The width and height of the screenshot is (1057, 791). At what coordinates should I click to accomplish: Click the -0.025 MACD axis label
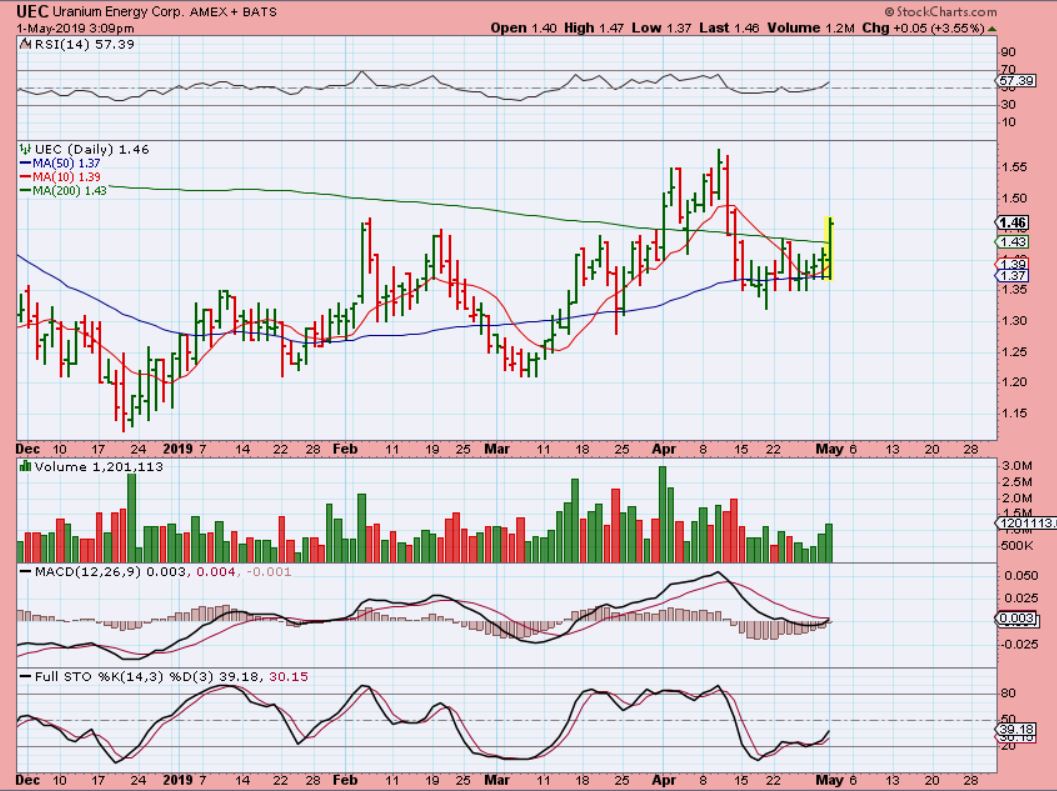tap(1018, 644)
